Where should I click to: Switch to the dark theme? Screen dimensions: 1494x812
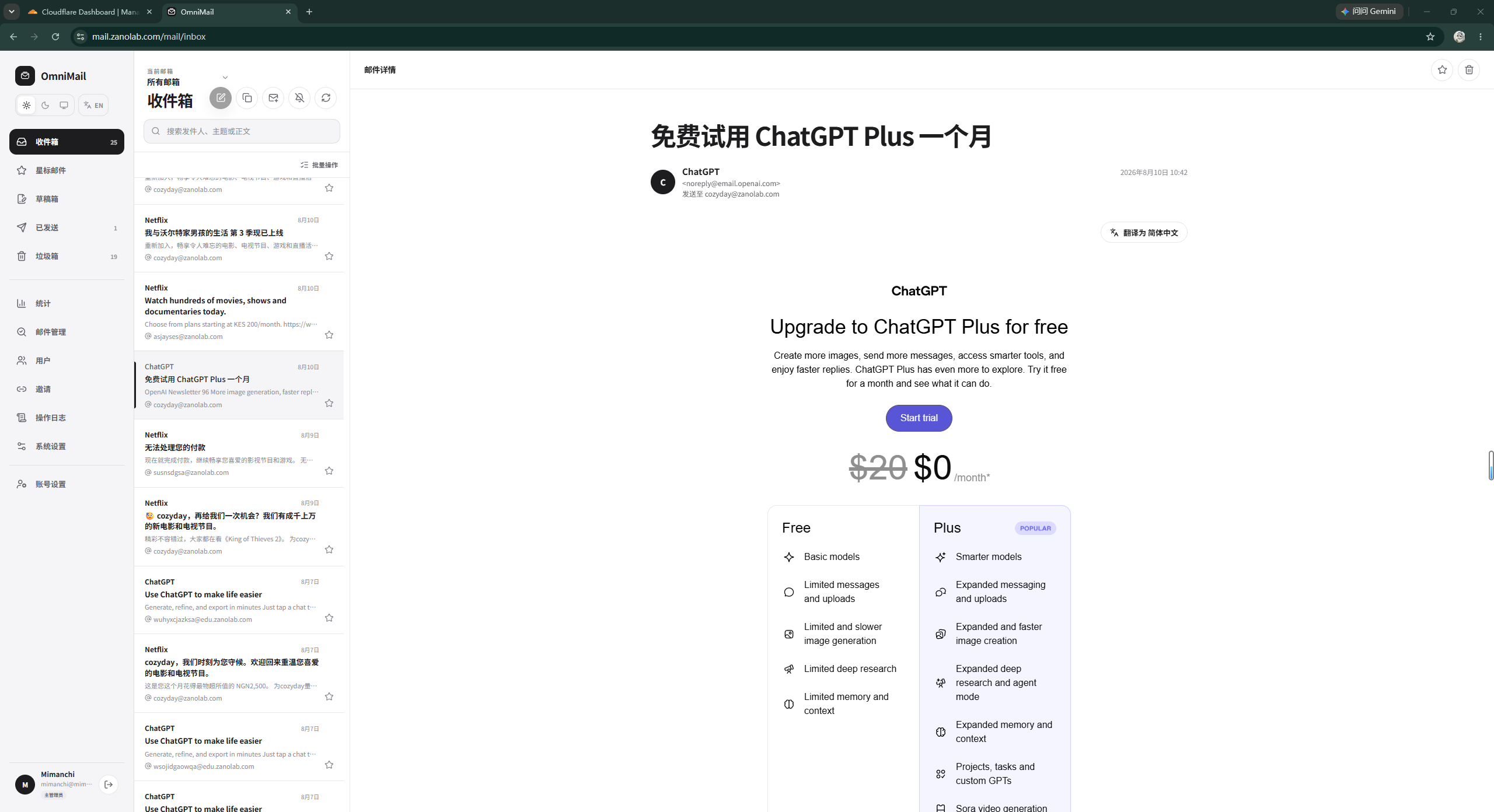(x=46, y=105)
